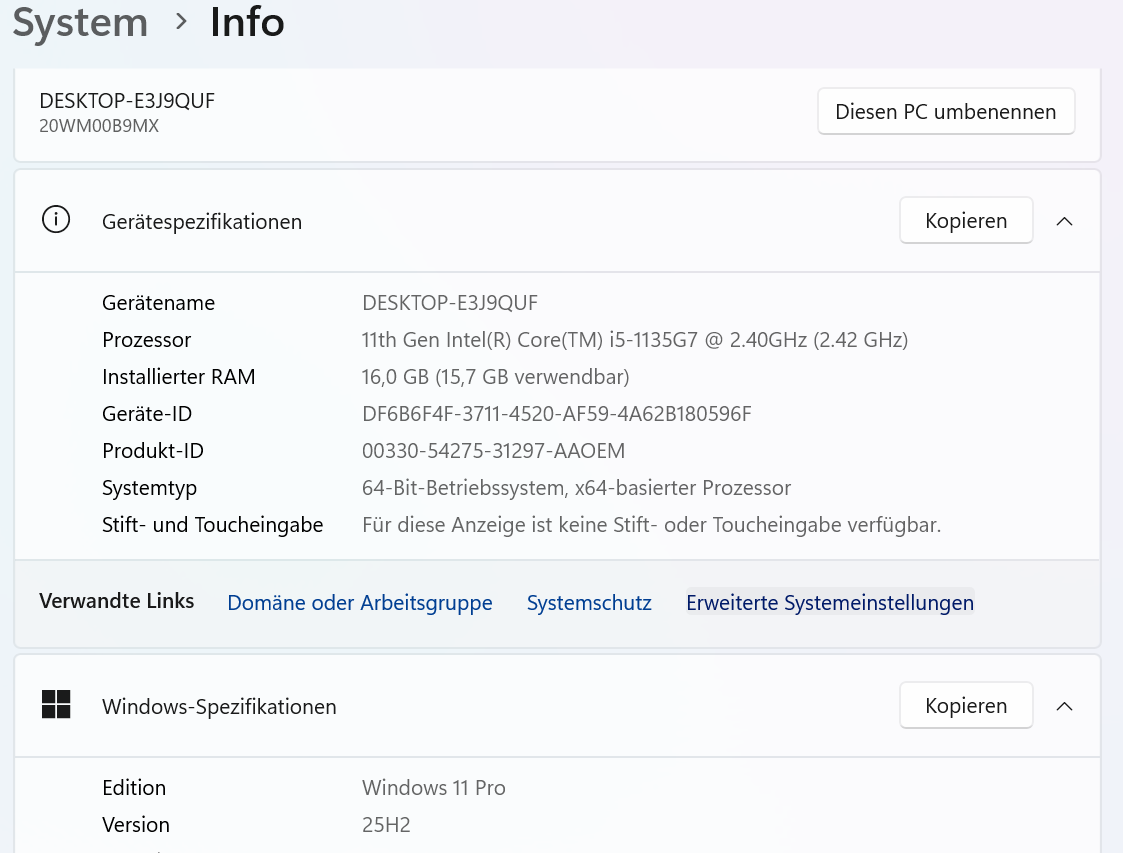Image resolution: width=1123 pixels, height=853 pixels.
Task: Select the header PC name DESKTOP-E3J9QUF
Action: 127,101
